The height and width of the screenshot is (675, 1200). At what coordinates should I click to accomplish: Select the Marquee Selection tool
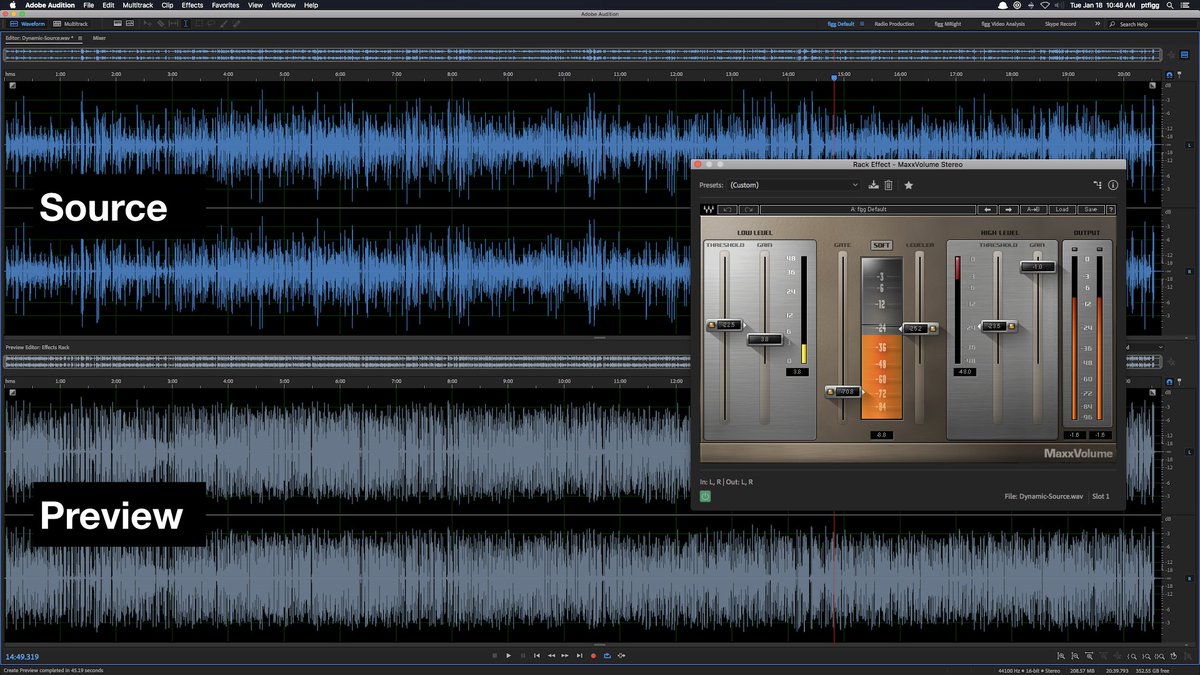(x=198, y=24)
